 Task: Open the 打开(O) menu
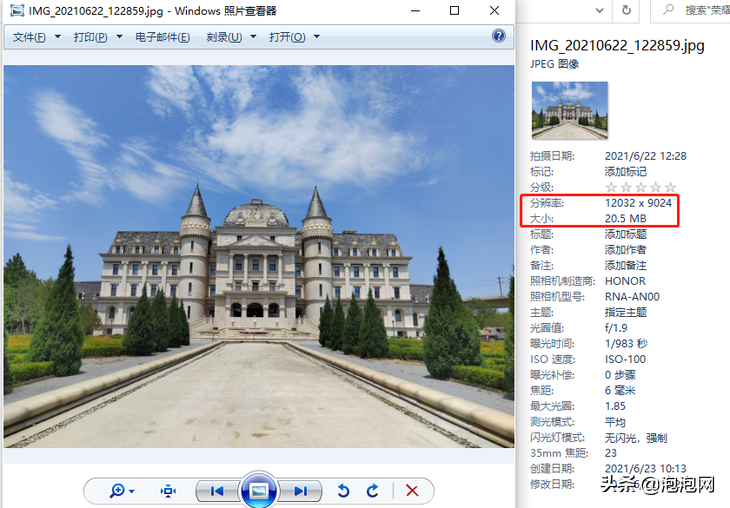click(287, 37)
